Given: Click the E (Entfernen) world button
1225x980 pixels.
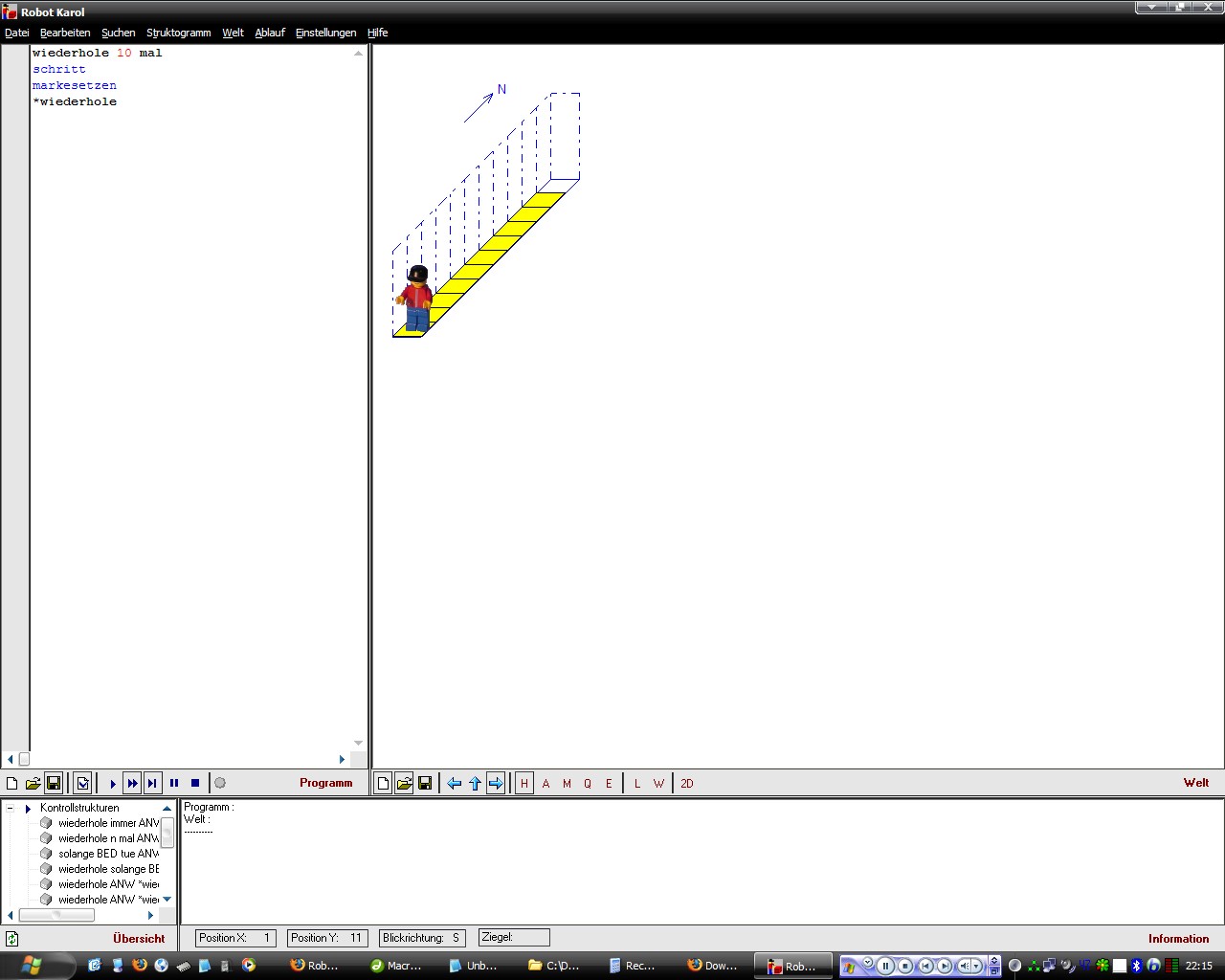Looking at the screenshot, I should (x=609, y=783).
